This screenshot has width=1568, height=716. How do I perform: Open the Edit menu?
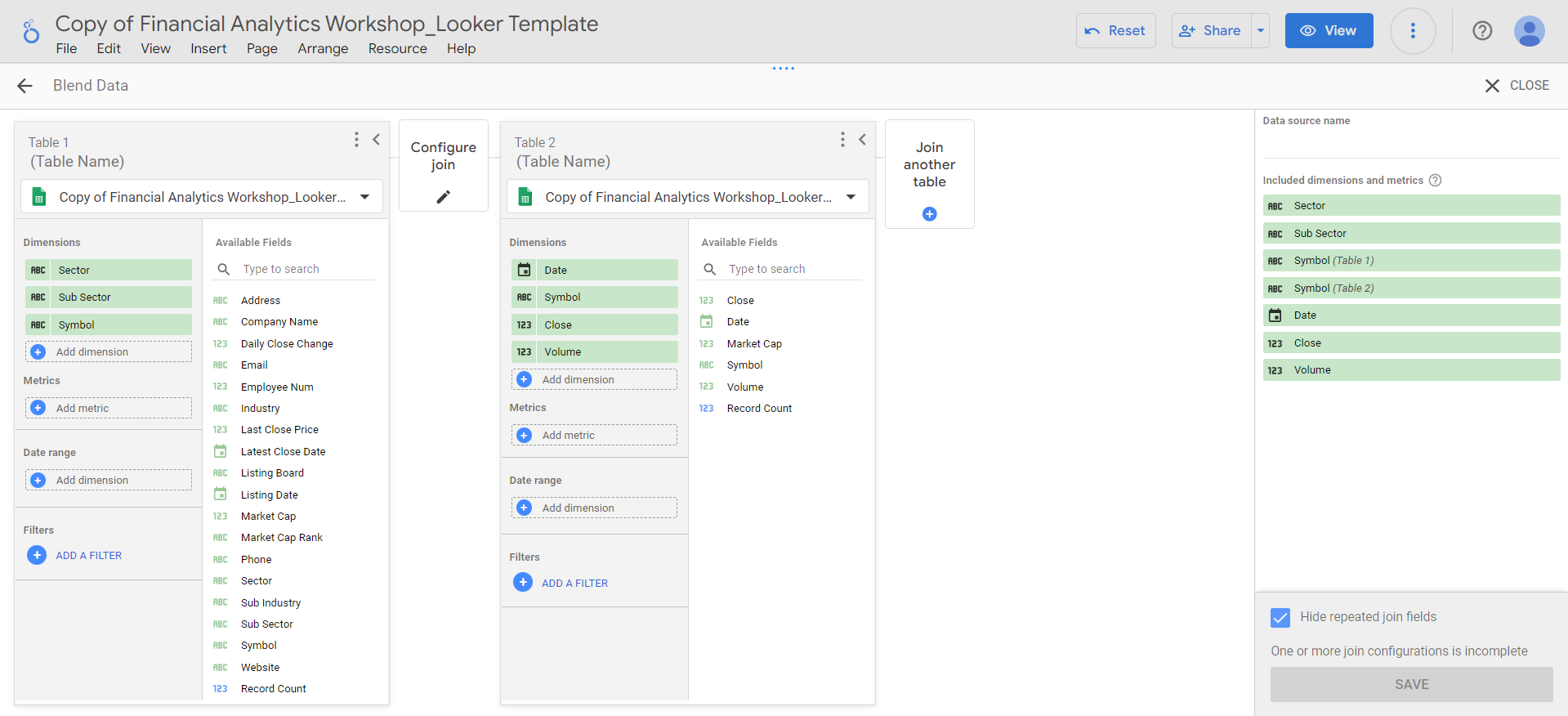pyautogui.click(x=109, y=49)
